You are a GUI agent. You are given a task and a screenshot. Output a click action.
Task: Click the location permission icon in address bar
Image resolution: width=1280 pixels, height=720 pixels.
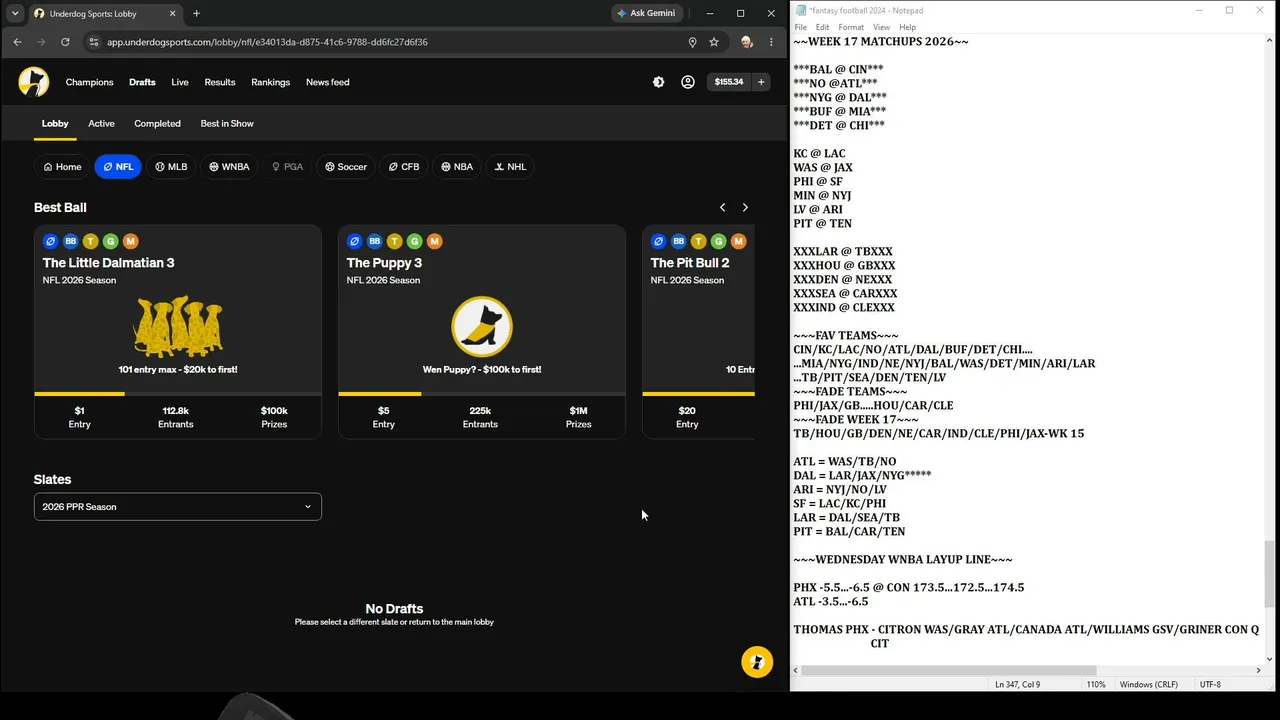click(692, 42)
